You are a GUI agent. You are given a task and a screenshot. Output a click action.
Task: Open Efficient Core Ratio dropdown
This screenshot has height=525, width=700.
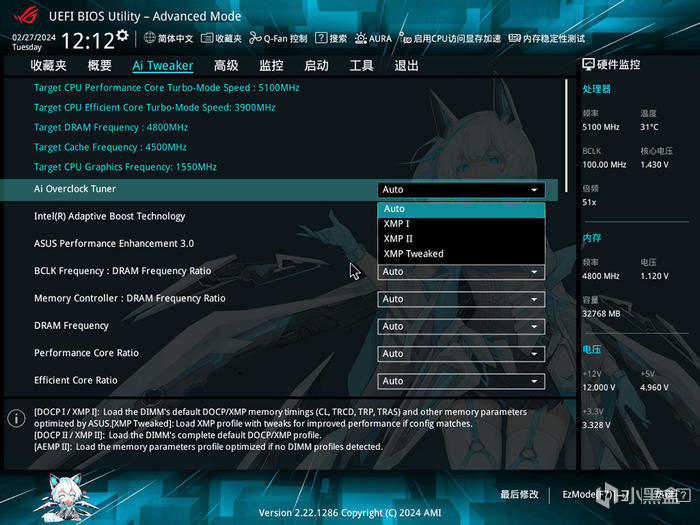coord(461,381)
